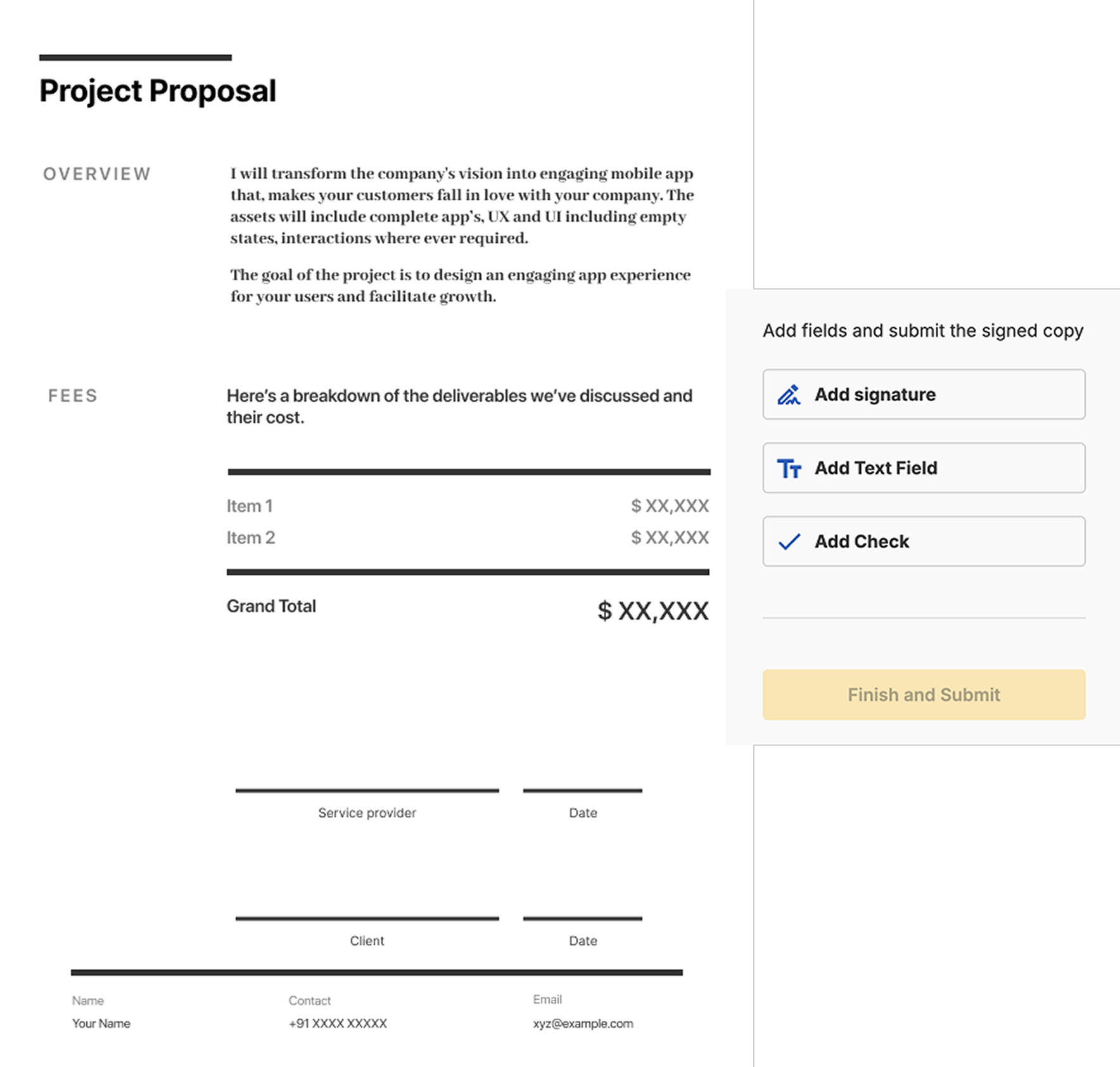The height and width of the screenshot is (1067, 1120).
Task: Choose the Add Text Field label
Action: 875,468
